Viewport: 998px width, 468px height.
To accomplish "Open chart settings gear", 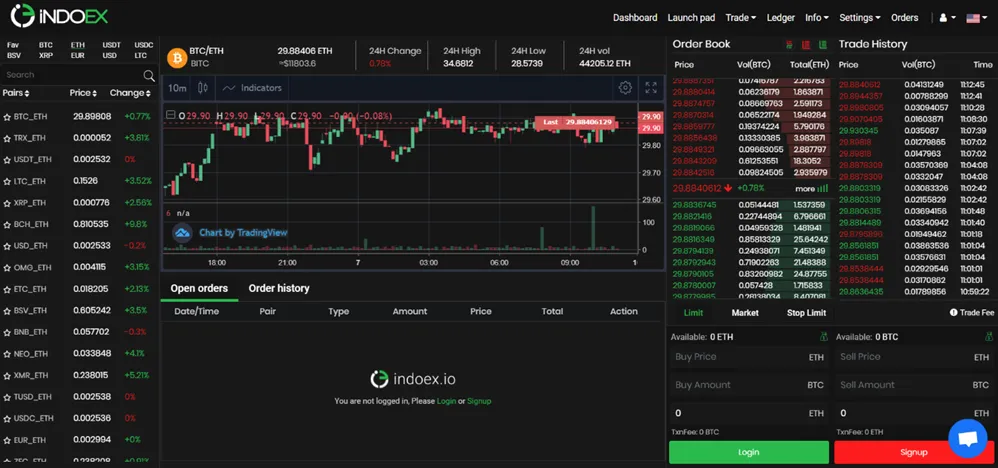I will pos(625,88).
